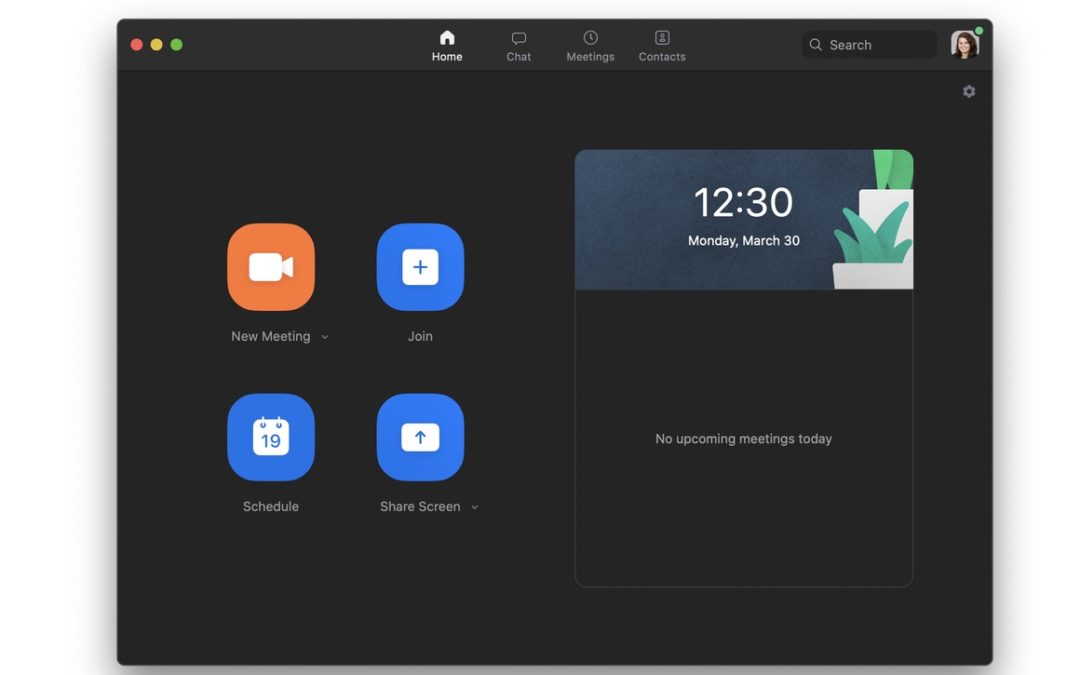1080x675 pixels.
Task: Switch to the Home tab
Action: click(x=447, y=46)
